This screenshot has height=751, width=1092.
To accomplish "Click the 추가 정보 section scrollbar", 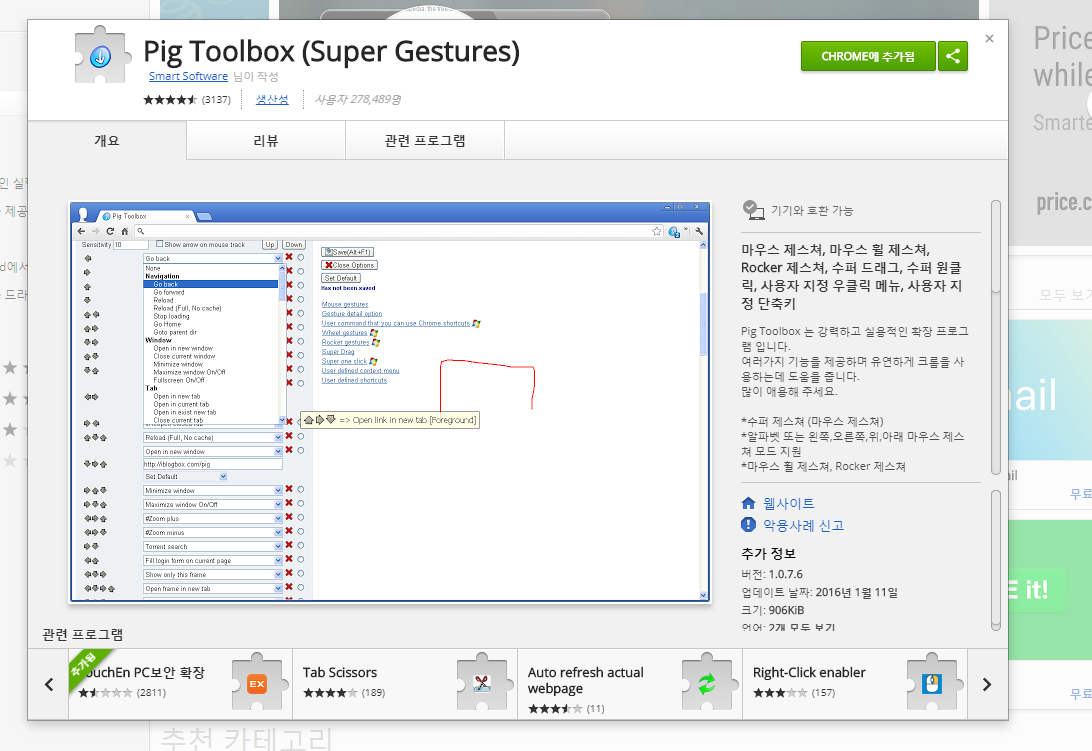I will [x=996, y=560].
